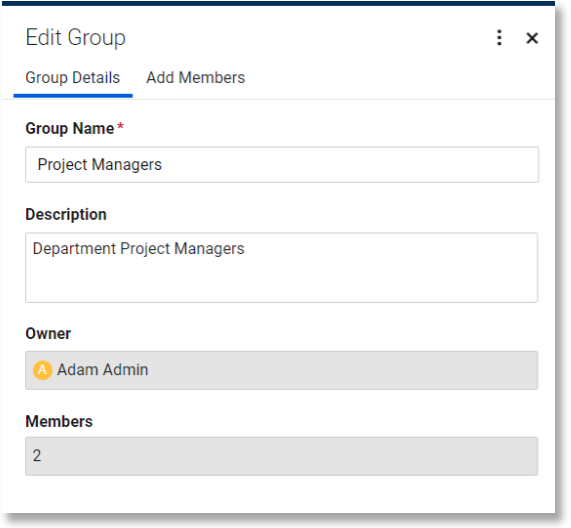571x528 pixels.
Task: Click the Description text area
Action: [281, 268]
